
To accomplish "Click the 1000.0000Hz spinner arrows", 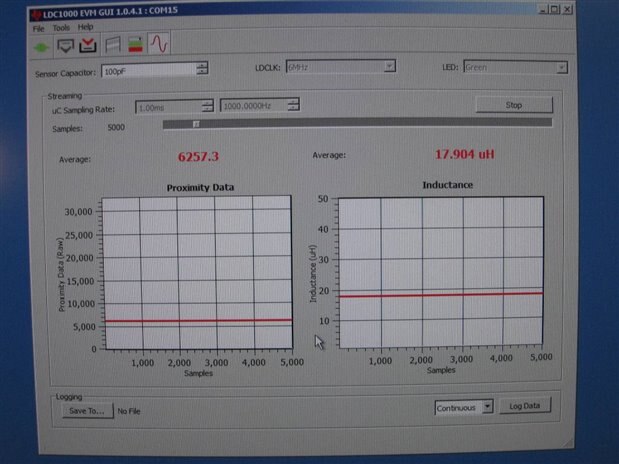I will click(x=293, y=105).
